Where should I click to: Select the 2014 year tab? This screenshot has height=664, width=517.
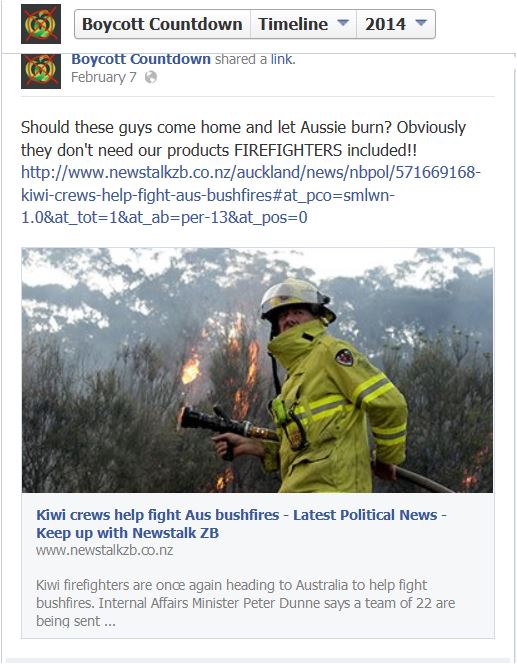coord(396,24)
